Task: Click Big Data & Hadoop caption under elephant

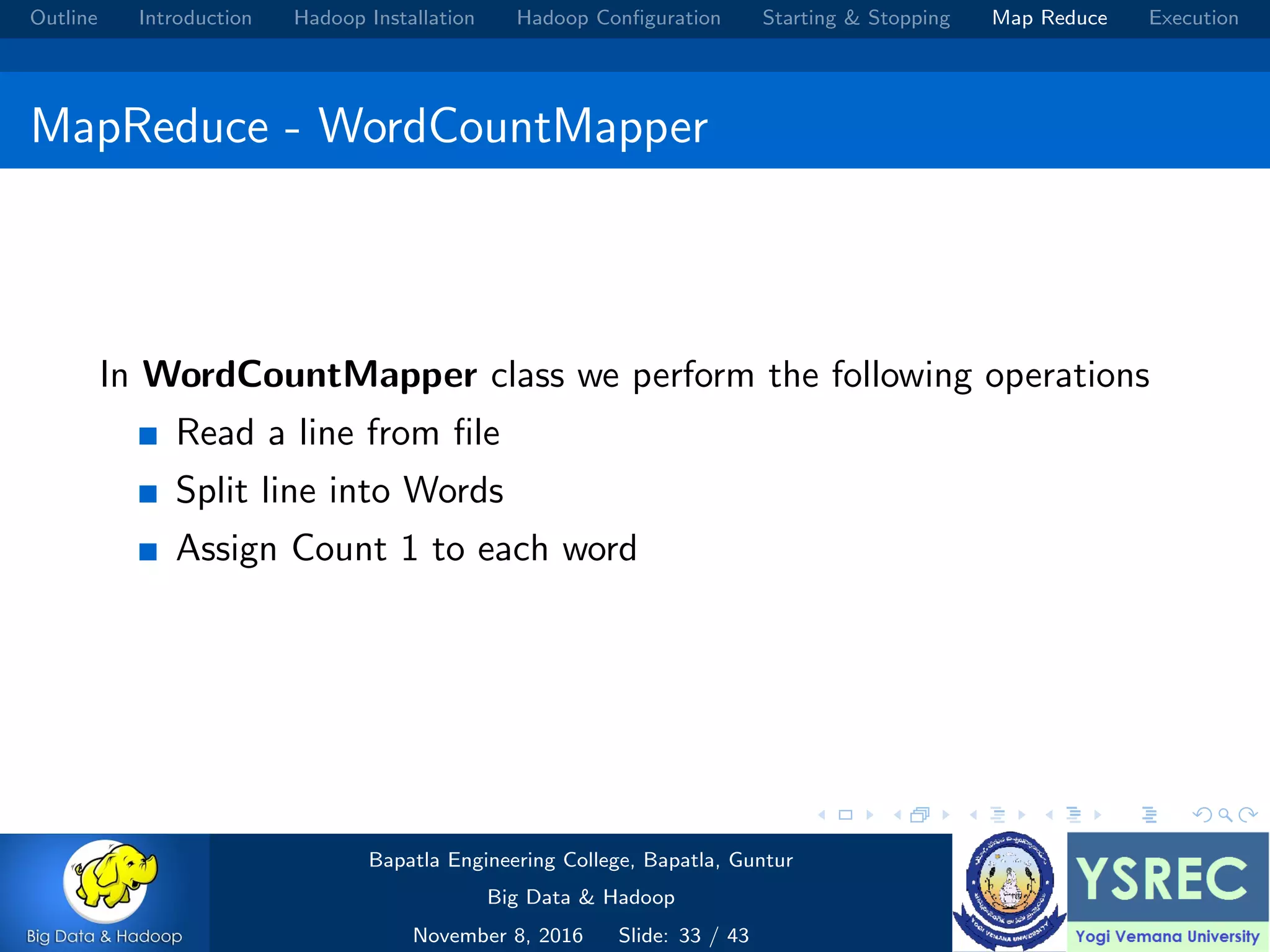Action: click(104, 936)
